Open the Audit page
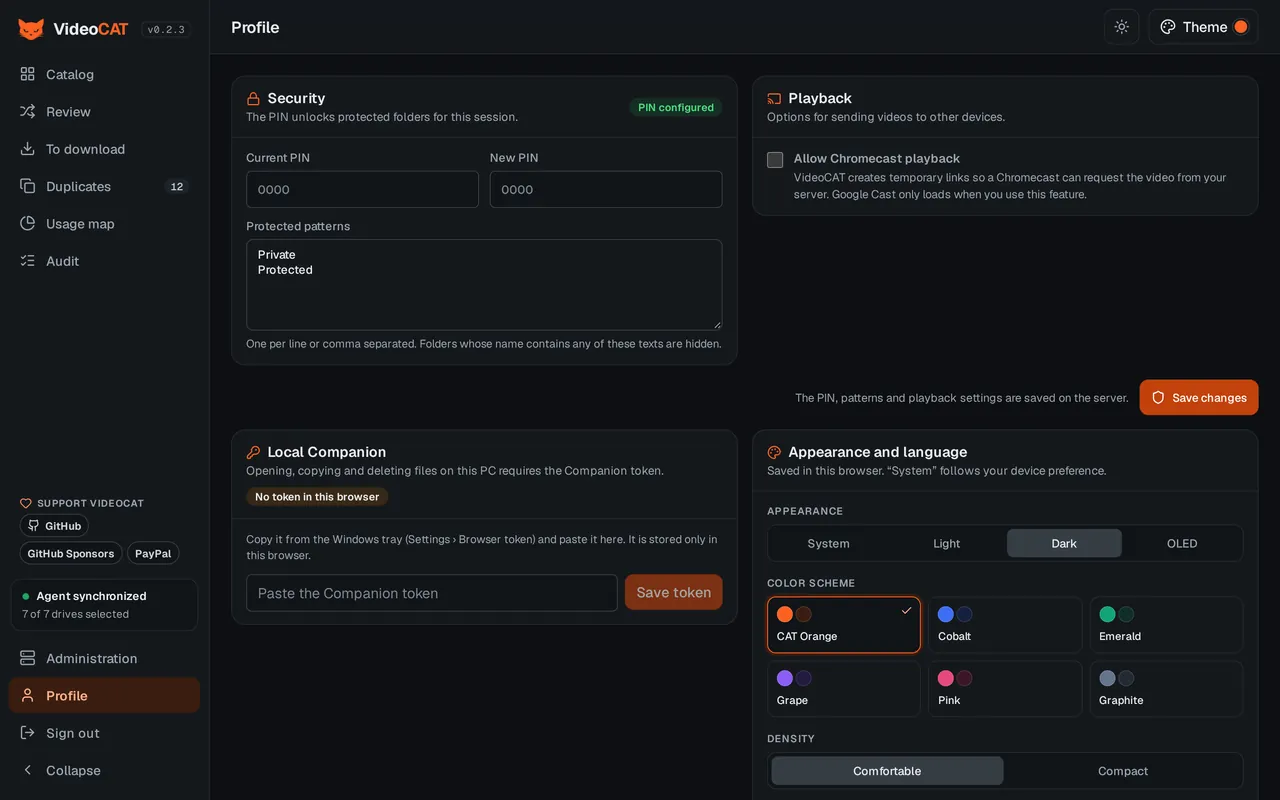This screenshot has width=1280, height=800. click(x=104, y=261)
